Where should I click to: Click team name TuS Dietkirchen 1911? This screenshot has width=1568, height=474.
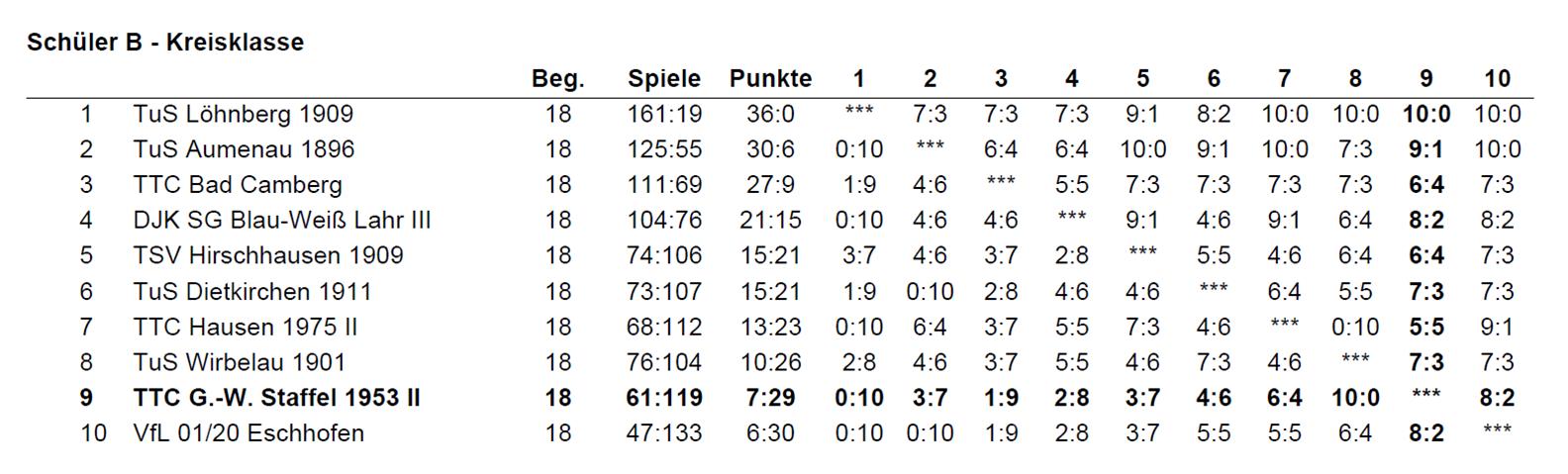[x=252, y=292]
